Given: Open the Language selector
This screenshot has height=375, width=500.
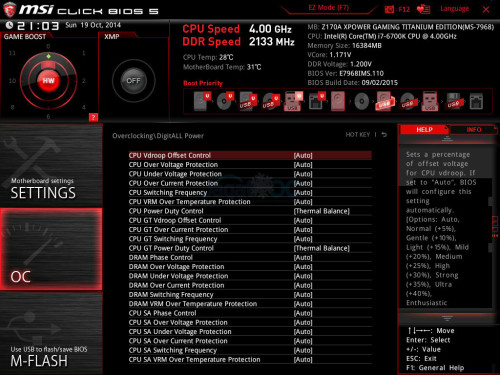Looking at the screenshot, I should pyautogui.click(x=454, y=9).
